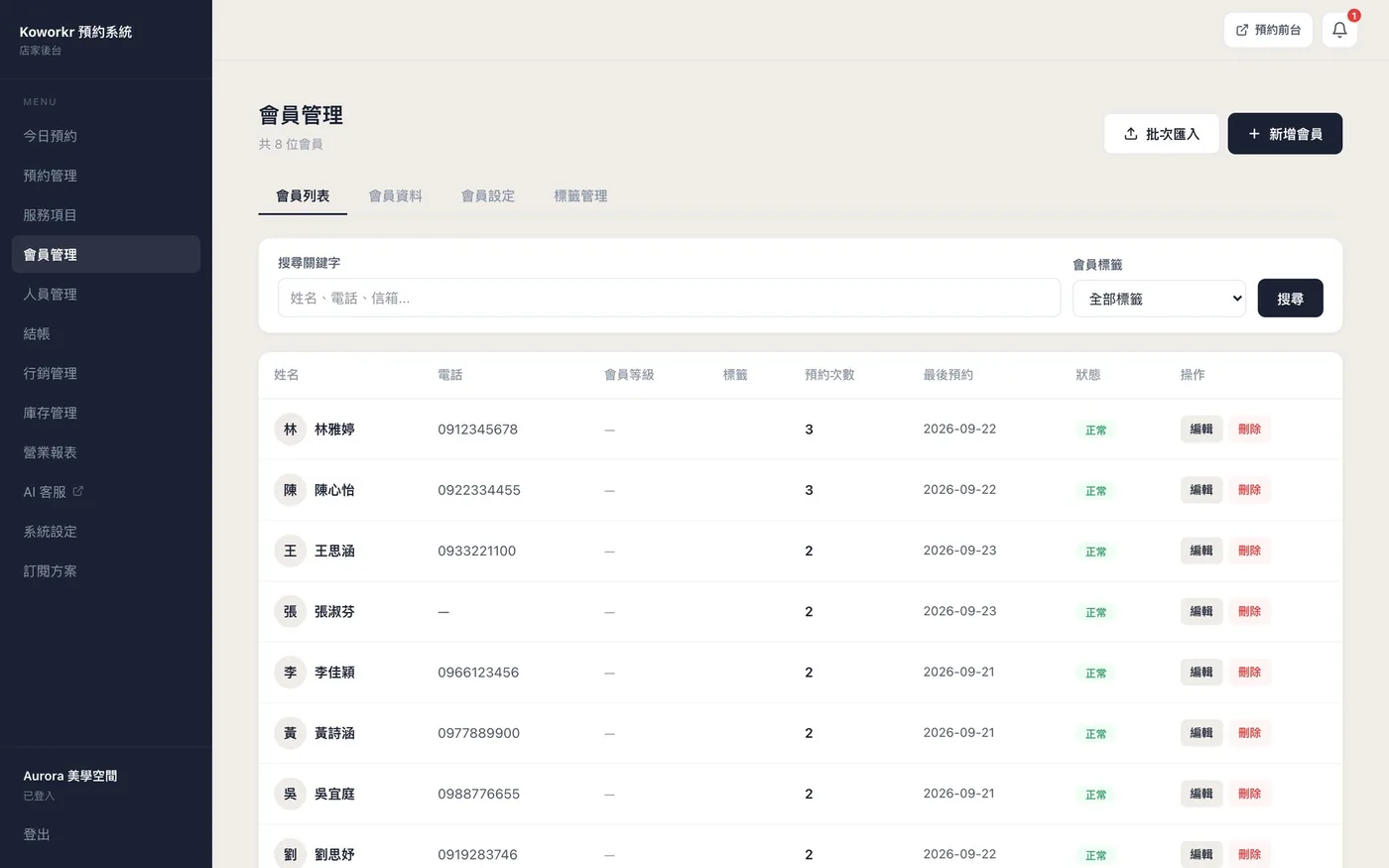Image resolution: width=1389 pixels, height=868 pixels.
Task: Click 批次匯入 upload button
Action: point(1162,134)
